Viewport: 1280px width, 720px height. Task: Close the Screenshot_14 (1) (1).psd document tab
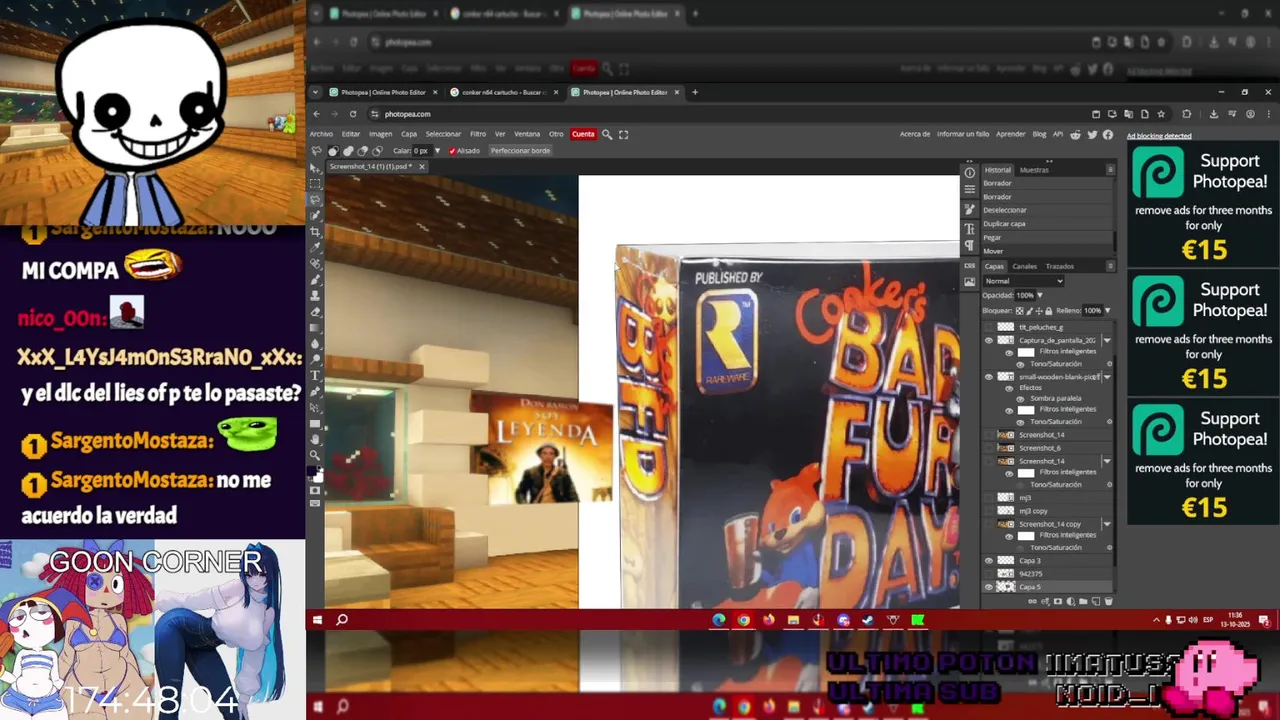421,166
